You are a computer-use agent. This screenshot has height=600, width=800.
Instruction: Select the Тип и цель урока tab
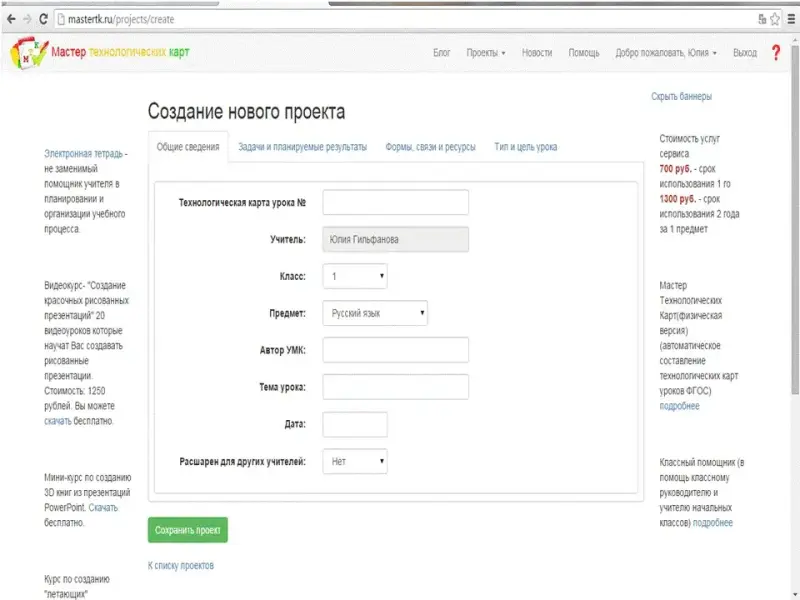(525, 147)
